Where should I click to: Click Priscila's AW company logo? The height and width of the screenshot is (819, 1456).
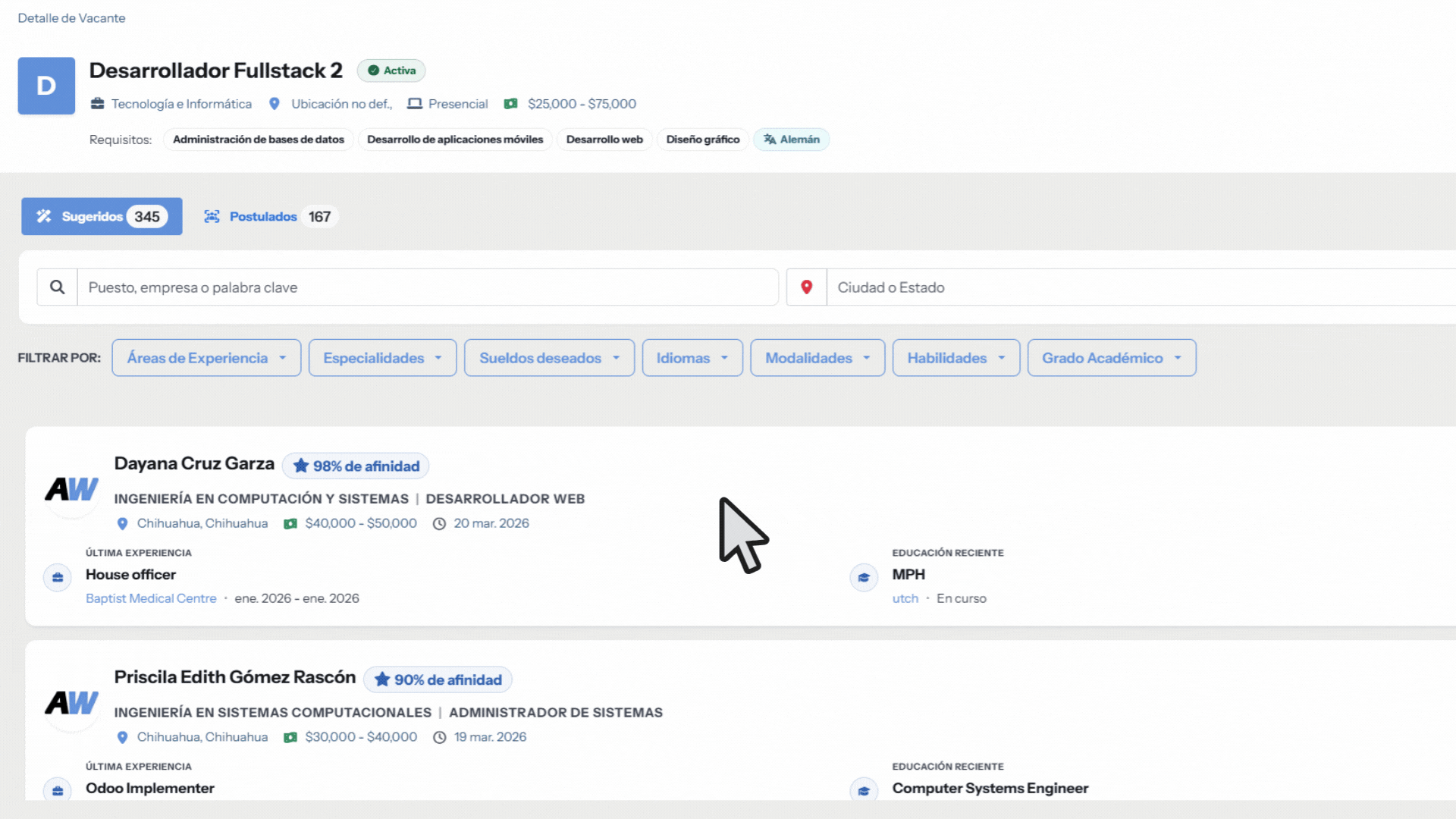click(x=72, y=703)
